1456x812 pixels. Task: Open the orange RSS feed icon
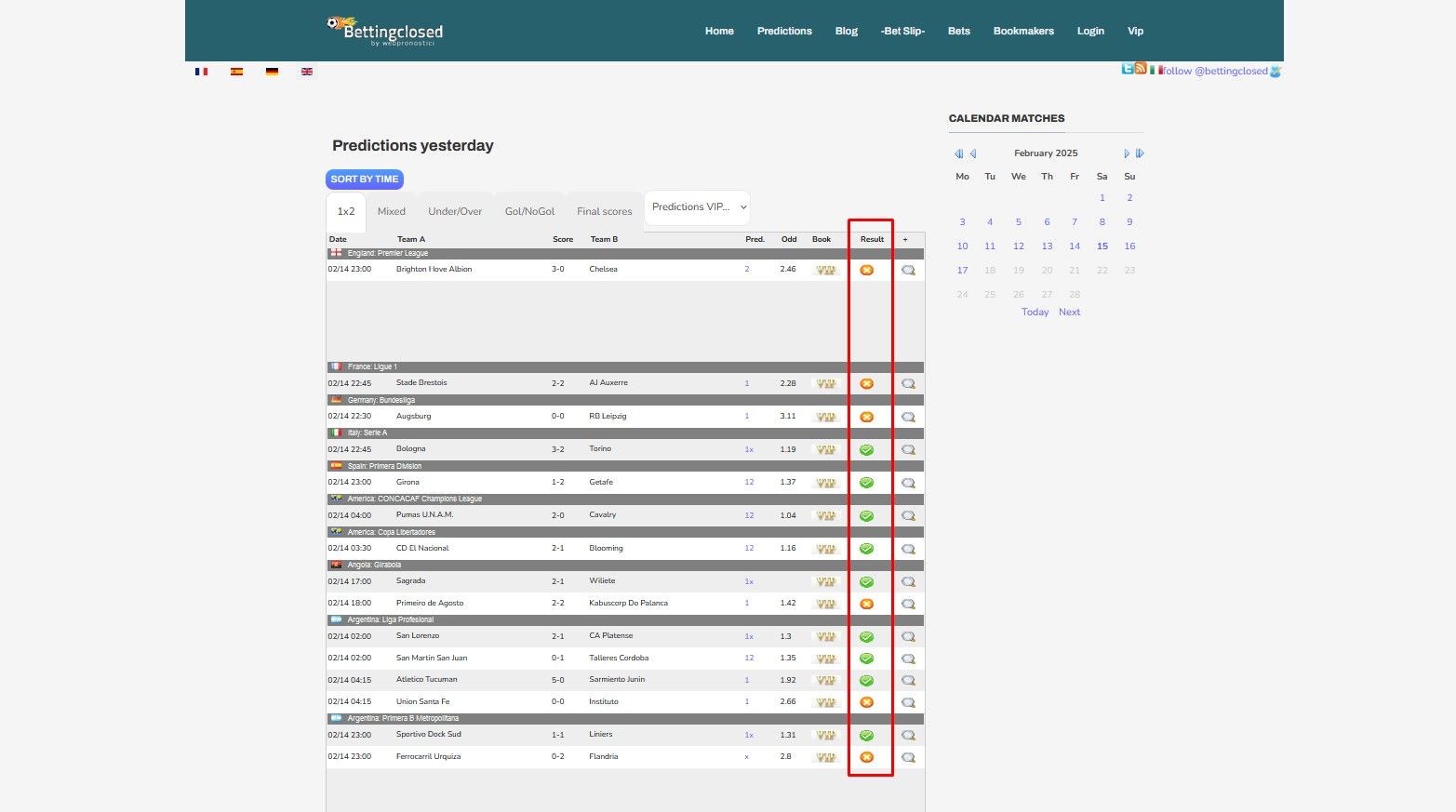pos(1141,69)
